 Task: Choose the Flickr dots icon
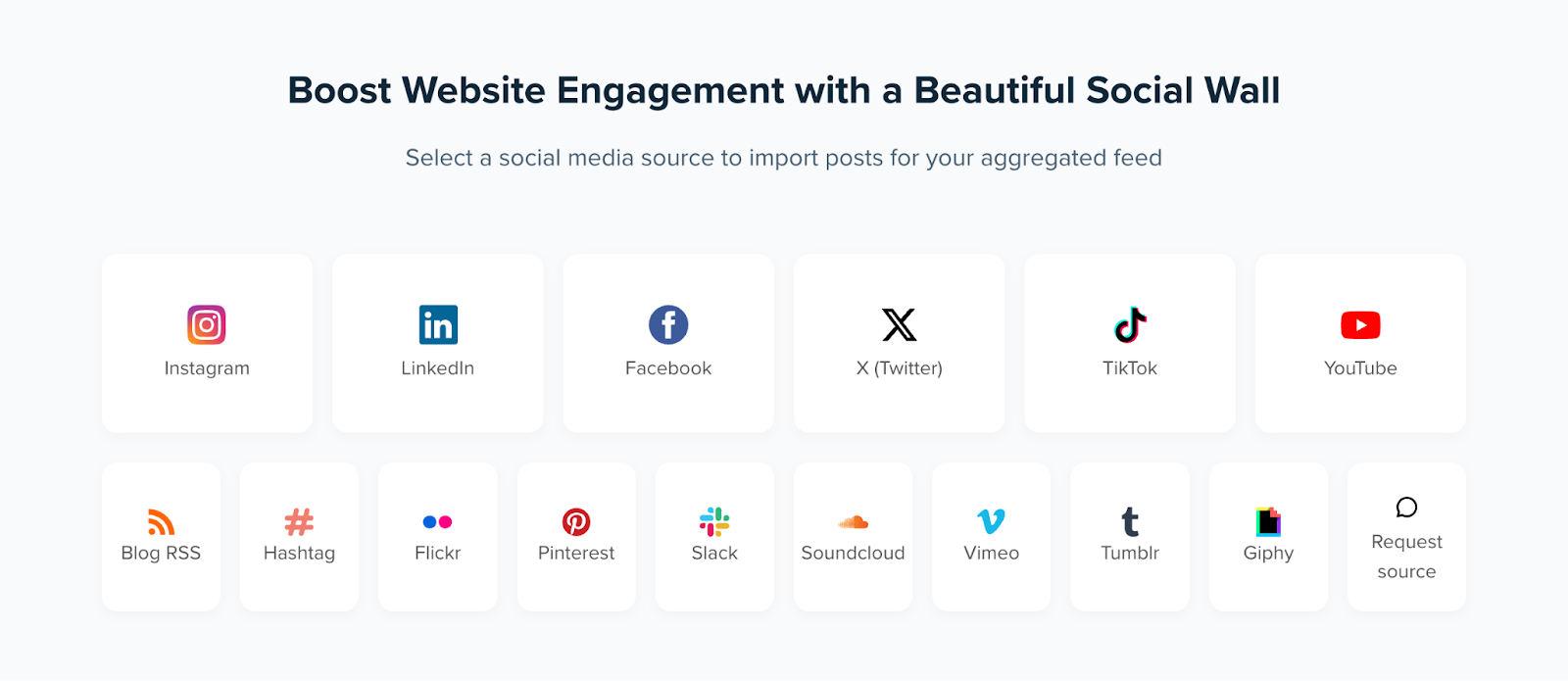(437, 522)
